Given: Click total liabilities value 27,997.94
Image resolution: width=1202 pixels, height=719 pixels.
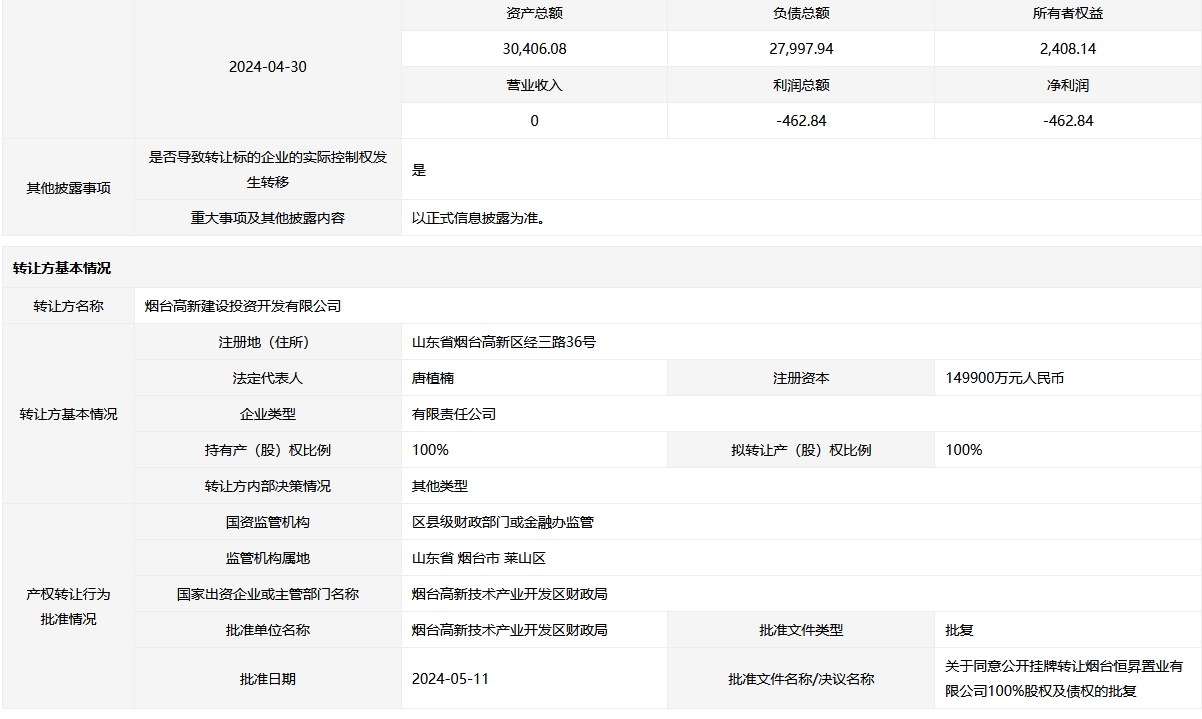Looking at the screenshot, I should tap(801, 48).
